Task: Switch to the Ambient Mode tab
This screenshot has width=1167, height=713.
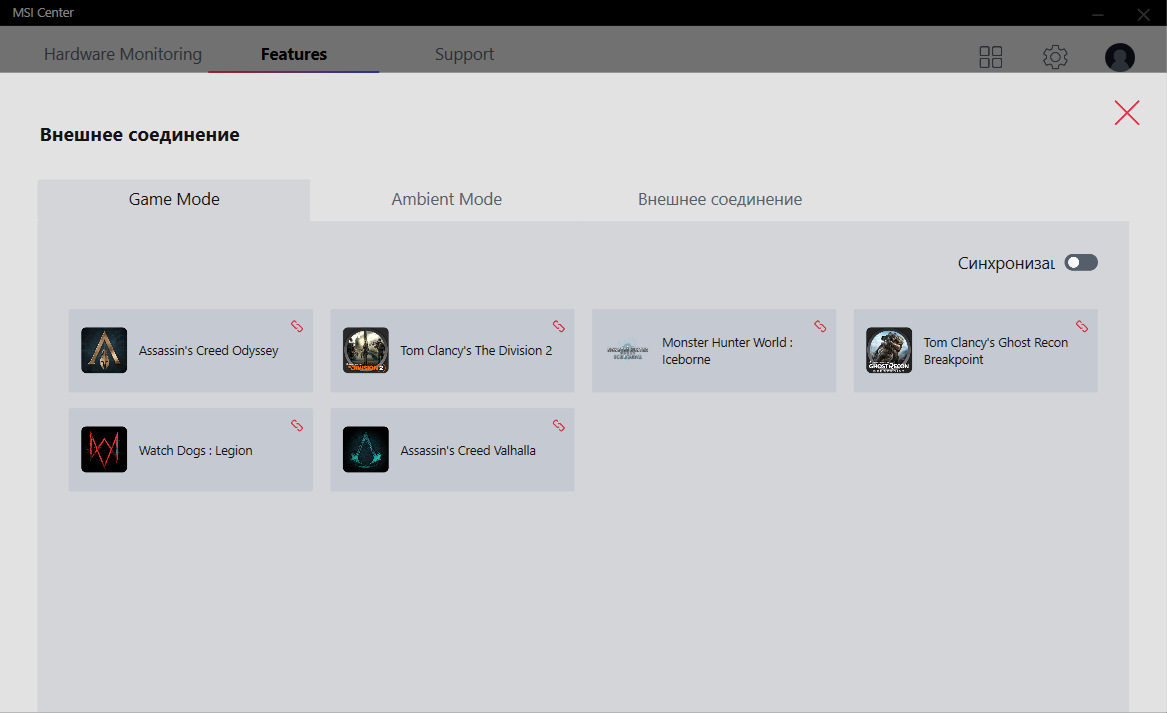Action: coord(447,199)
